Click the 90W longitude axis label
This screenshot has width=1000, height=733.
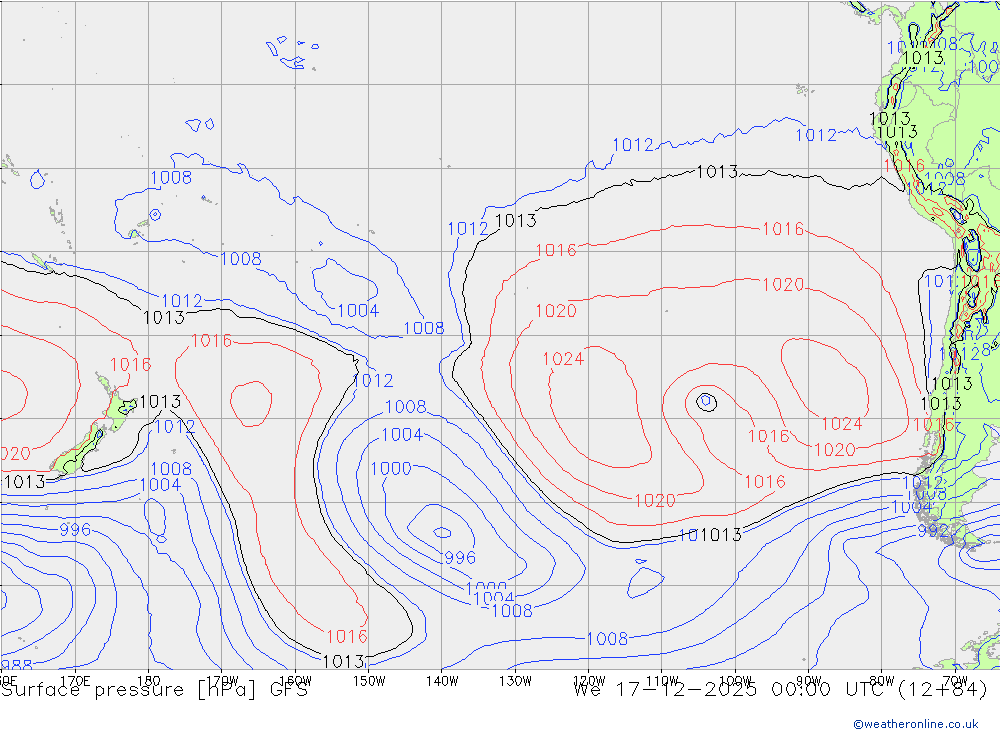pyautogui.click(x=809, y=681)
